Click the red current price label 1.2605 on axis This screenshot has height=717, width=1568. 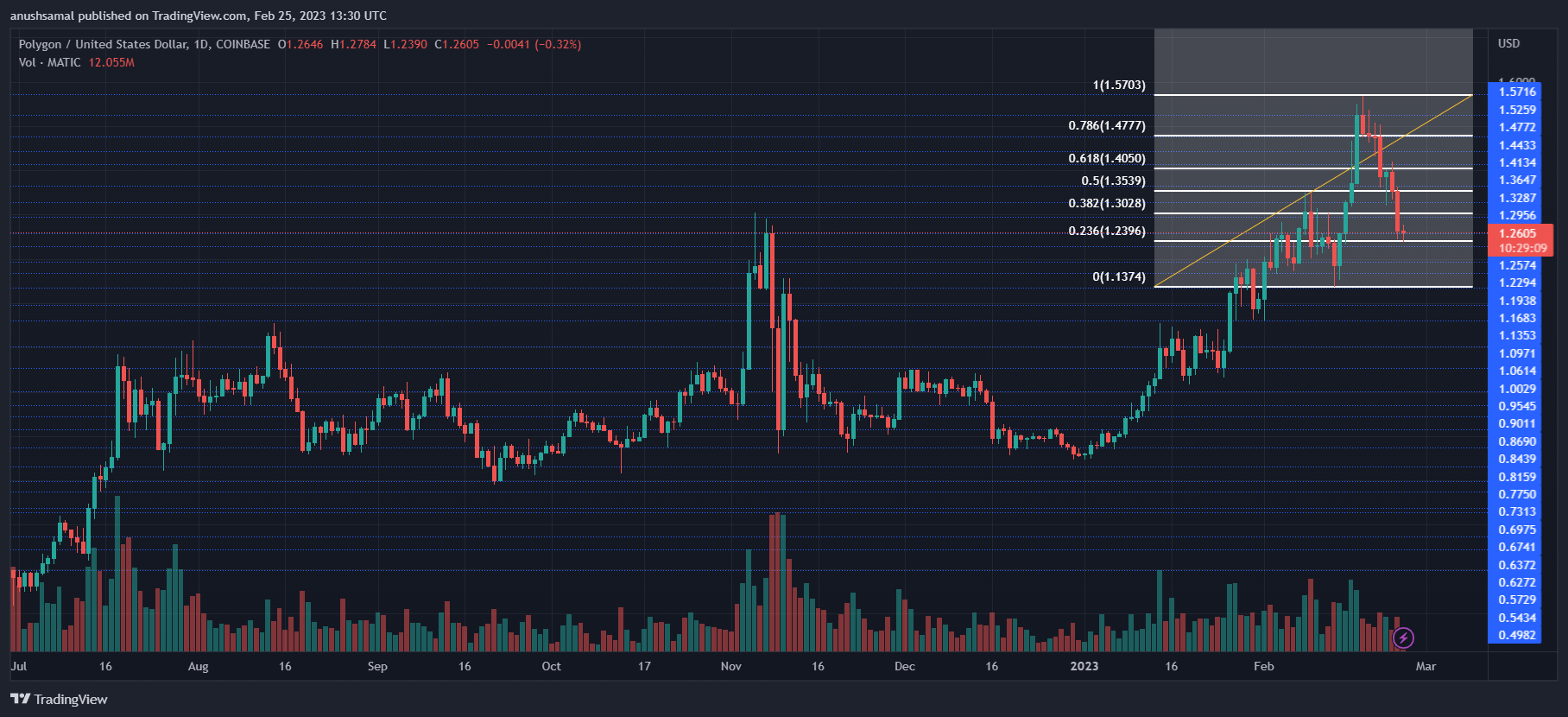(x=1518, y=233)
